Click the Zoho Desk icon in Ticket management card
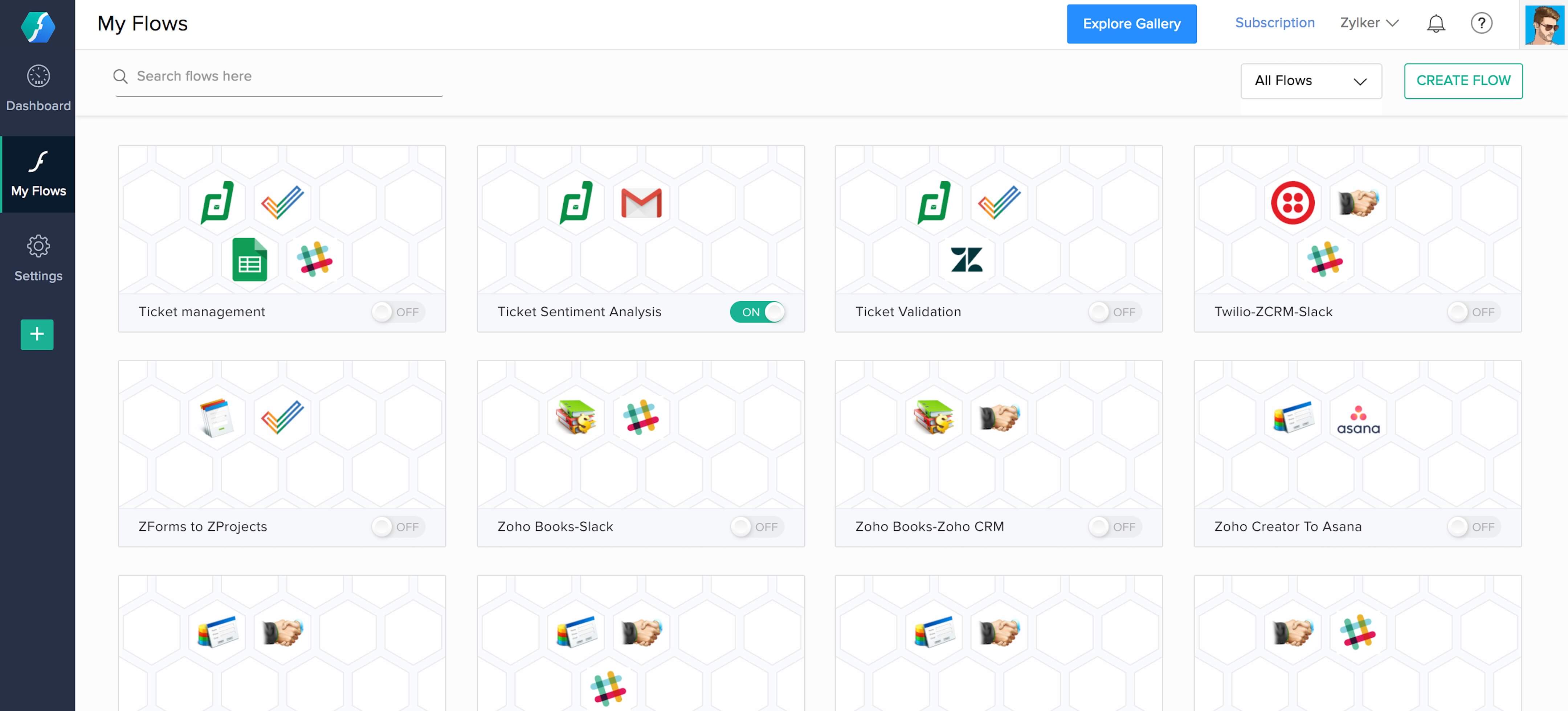 (x=217, y=202)
